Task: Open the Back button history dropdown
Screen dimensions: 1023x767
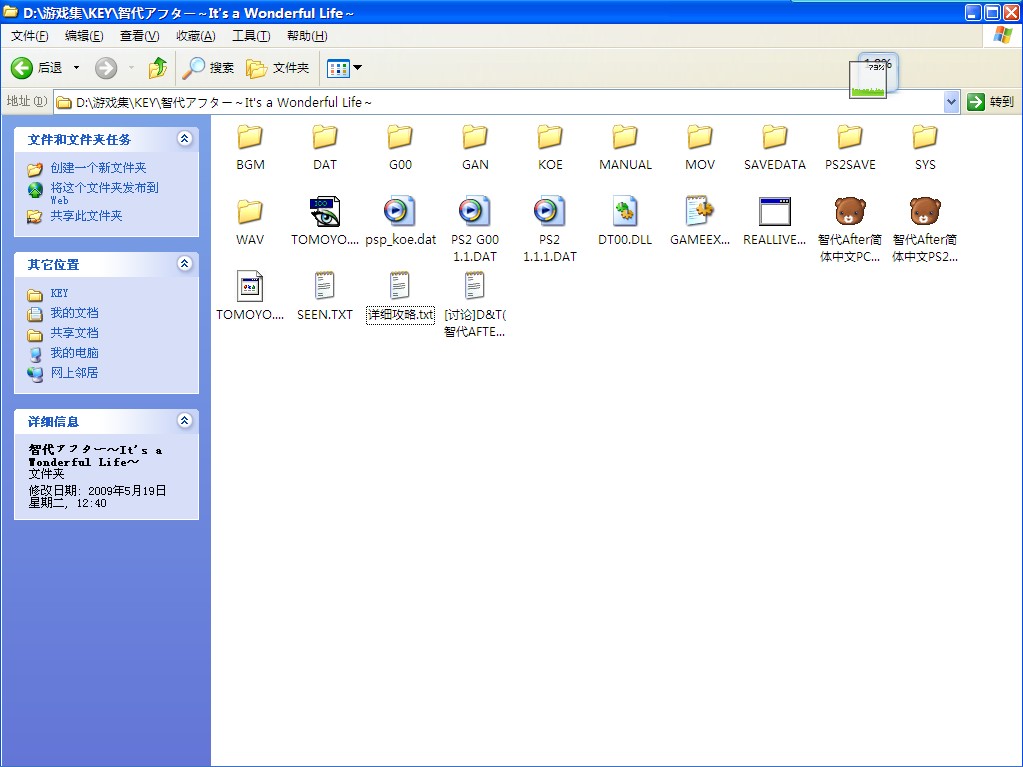Action: [x=76, y=67]
